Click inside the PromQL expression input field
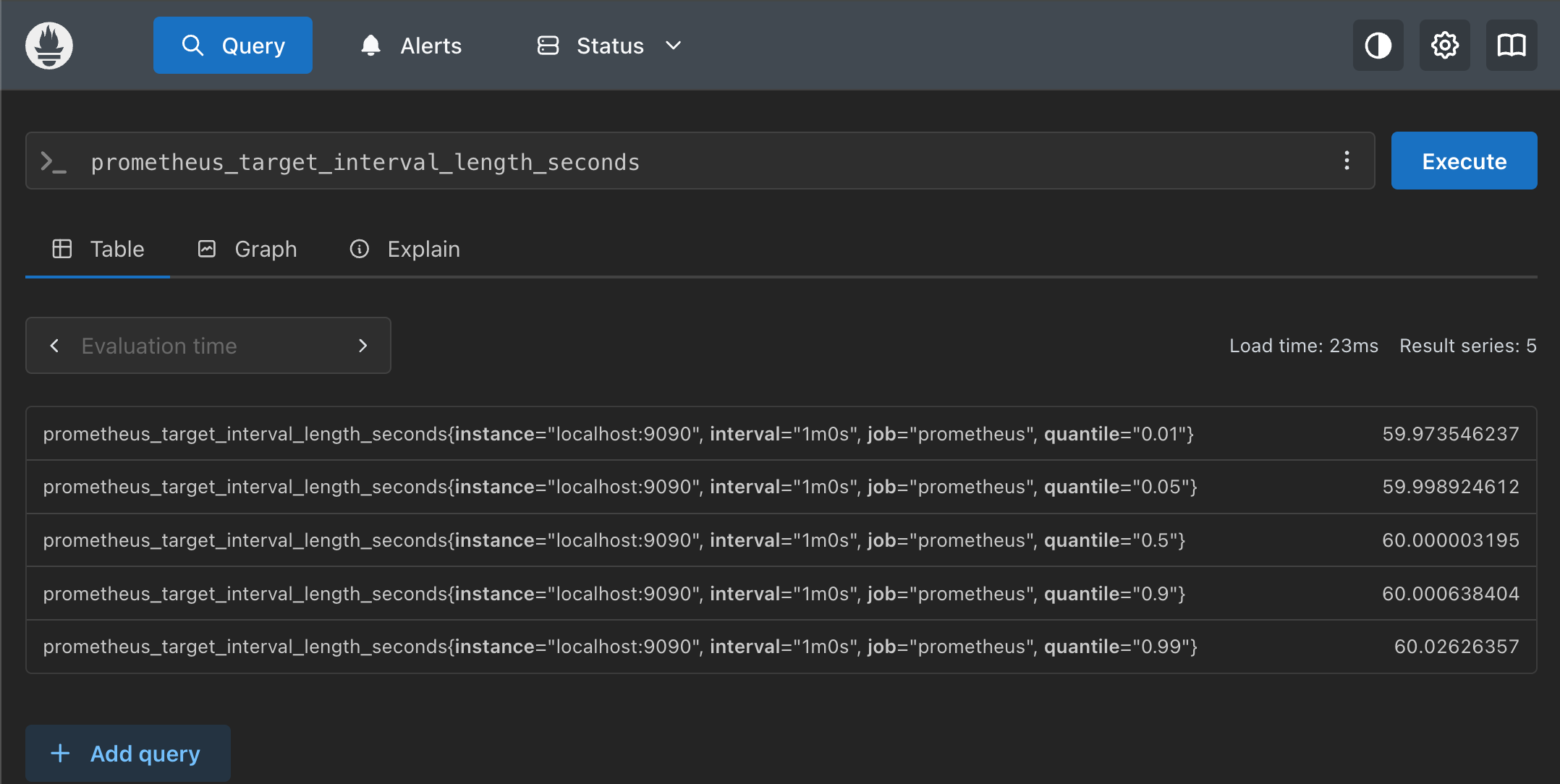The width and height of the screenshot is (1560, 784). (651, 161)
